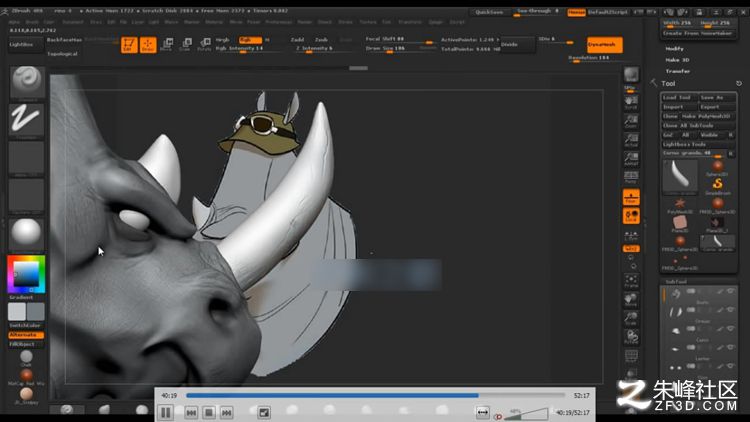
Task: Open the material sphere selector
Action: pyautogui.click(x=27, y=233)
